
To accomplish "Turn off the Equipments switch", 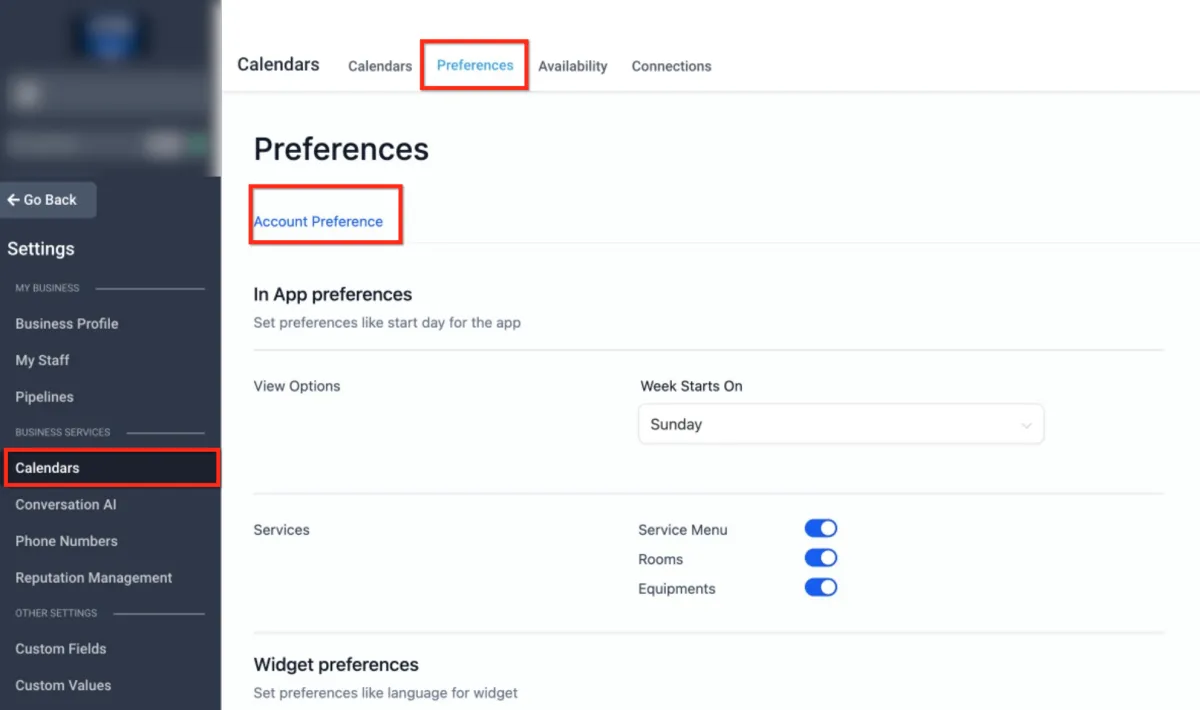I will click(821, 588).
